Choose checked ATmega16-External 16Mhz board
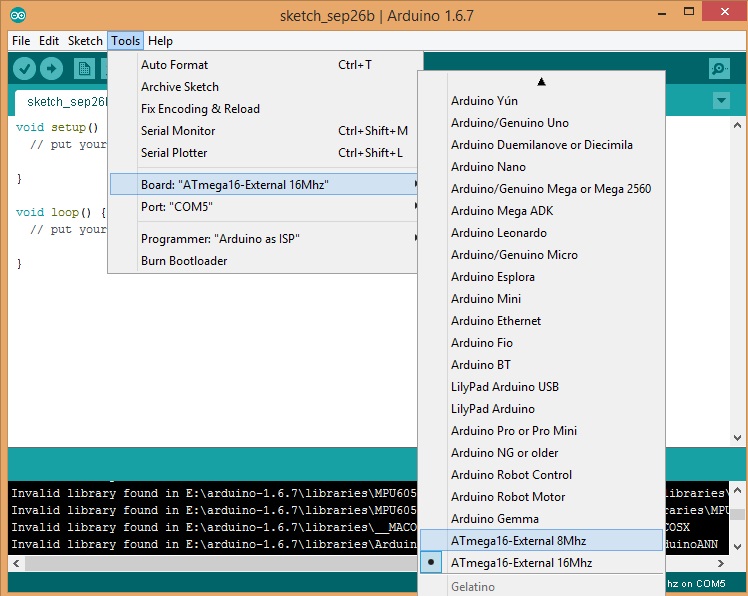The height and width of the screenshot is (596, 748). click(x=541, y=563)
